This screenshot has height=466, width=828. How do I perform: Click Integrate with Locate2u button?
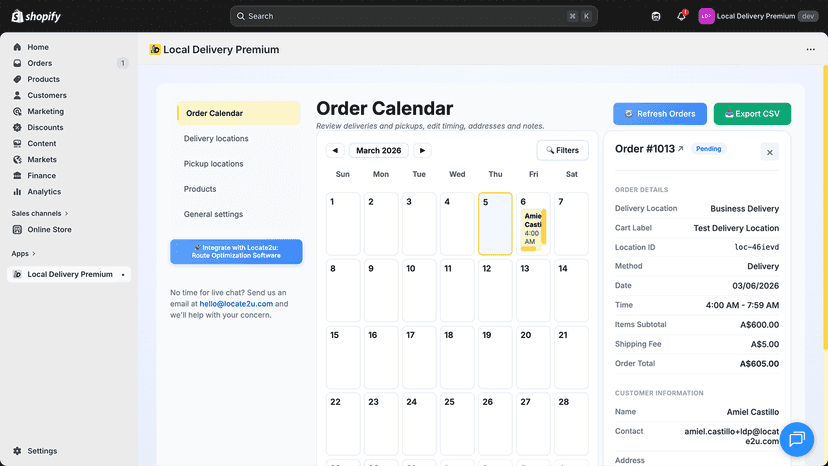point(236,251)
